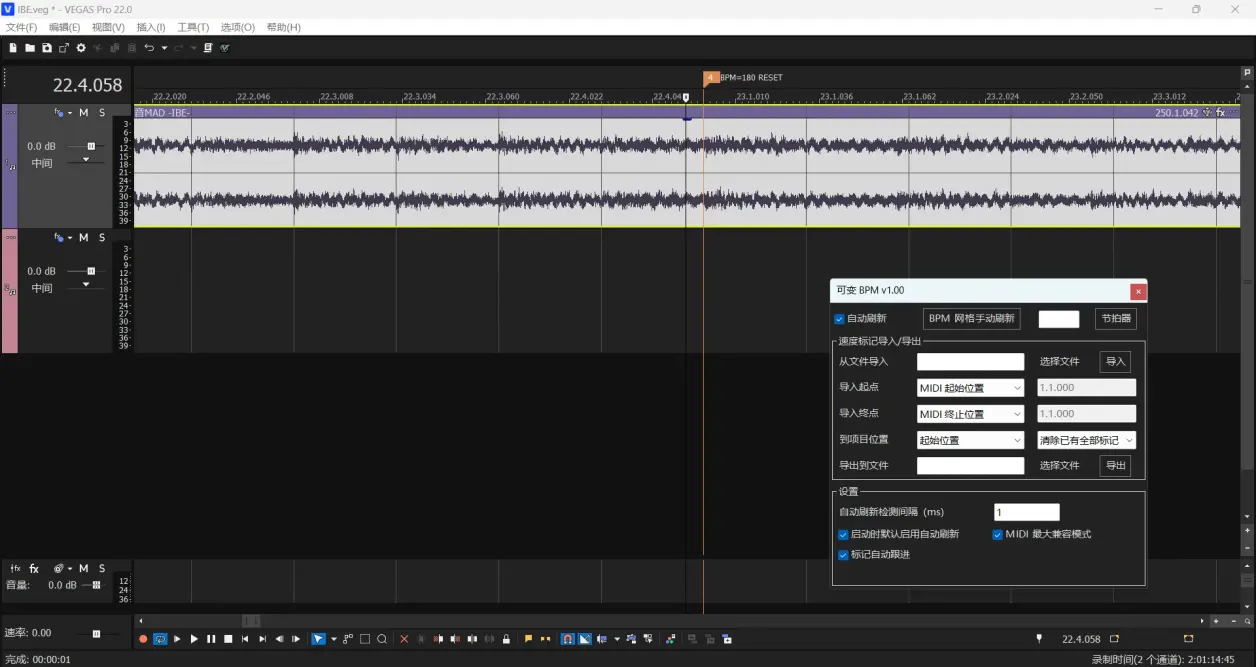Viewport: 1256px width, 667px height.
Task: Click Play from start button
Action: click(x=177, y=639)
